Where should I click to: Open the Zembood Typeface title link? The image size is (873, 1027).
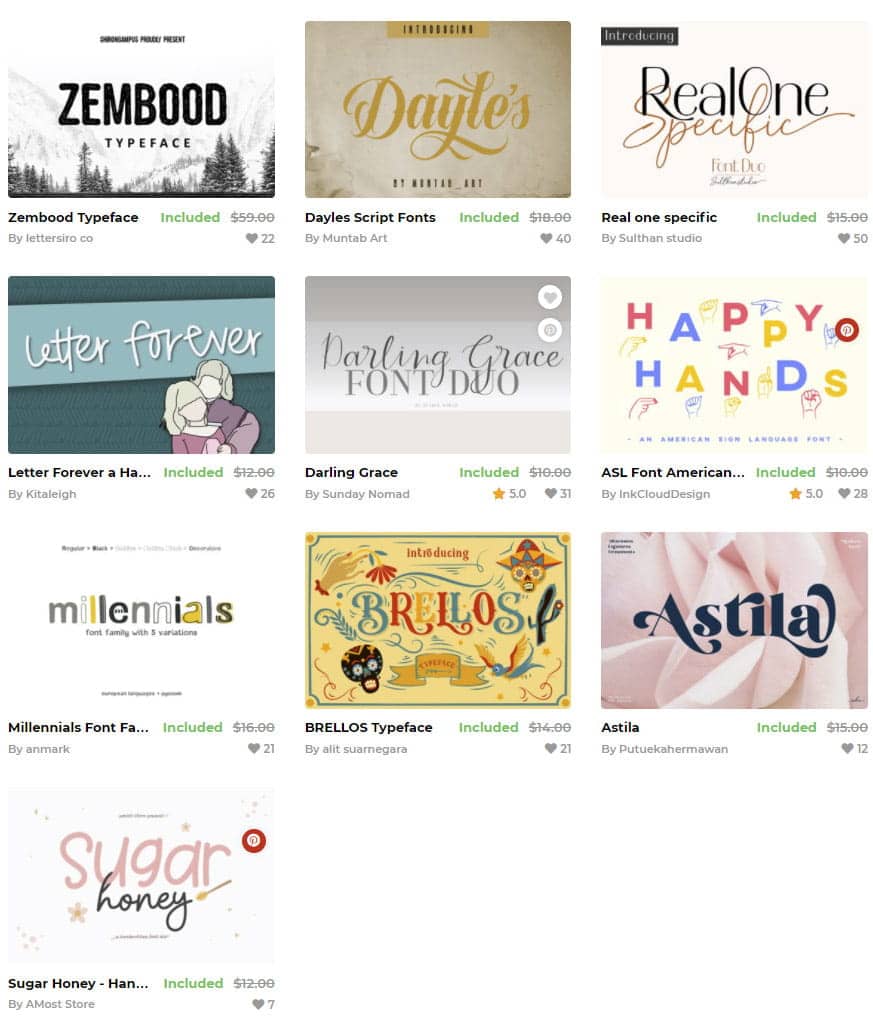(73, 217)
